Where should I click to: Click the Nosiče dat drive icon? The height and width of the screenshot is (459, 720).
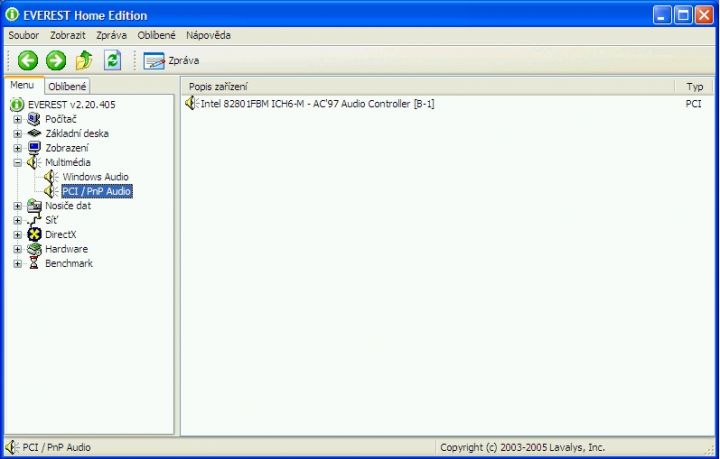click(34, 206)
